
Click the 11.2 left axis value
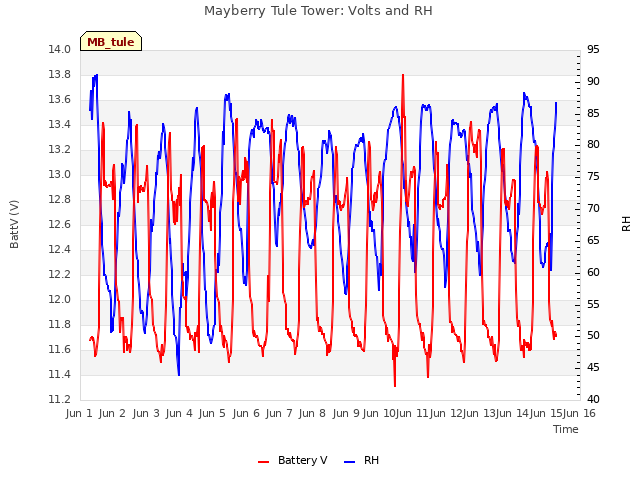(59, 400)
